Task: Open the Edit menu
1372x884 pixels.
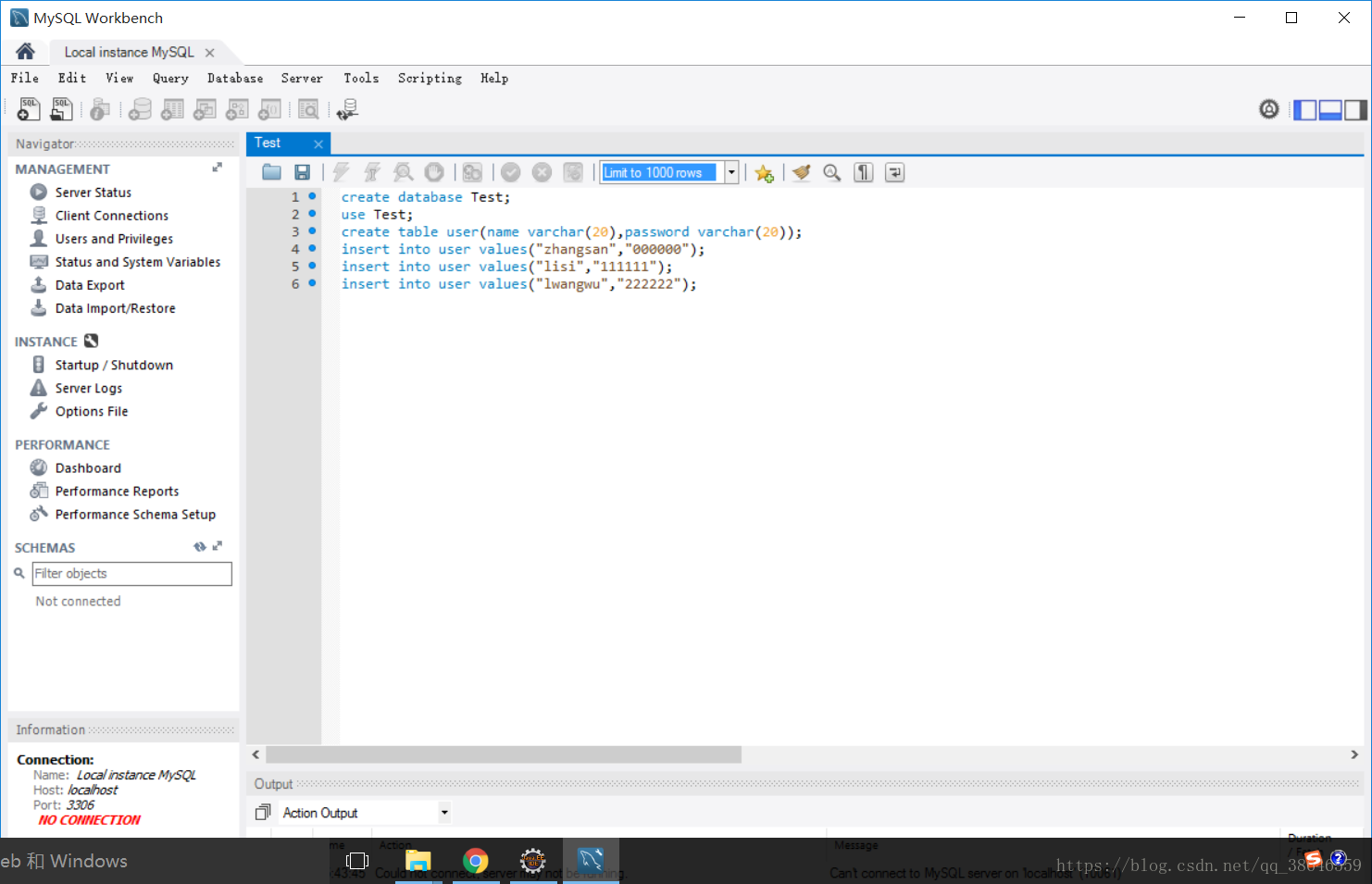Action: tap(72, 79)
